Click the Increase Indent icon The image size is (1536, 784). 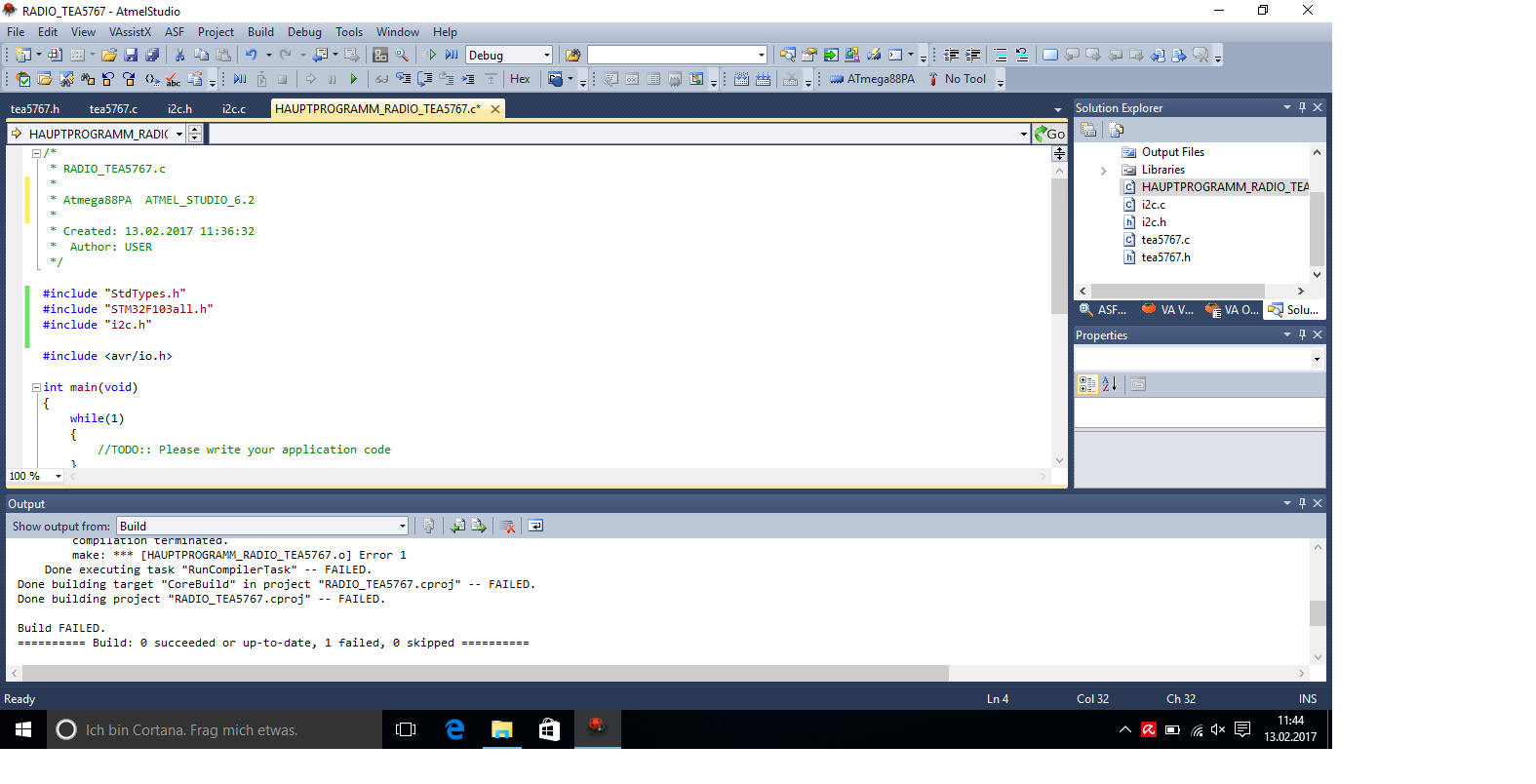click(973, 56)
